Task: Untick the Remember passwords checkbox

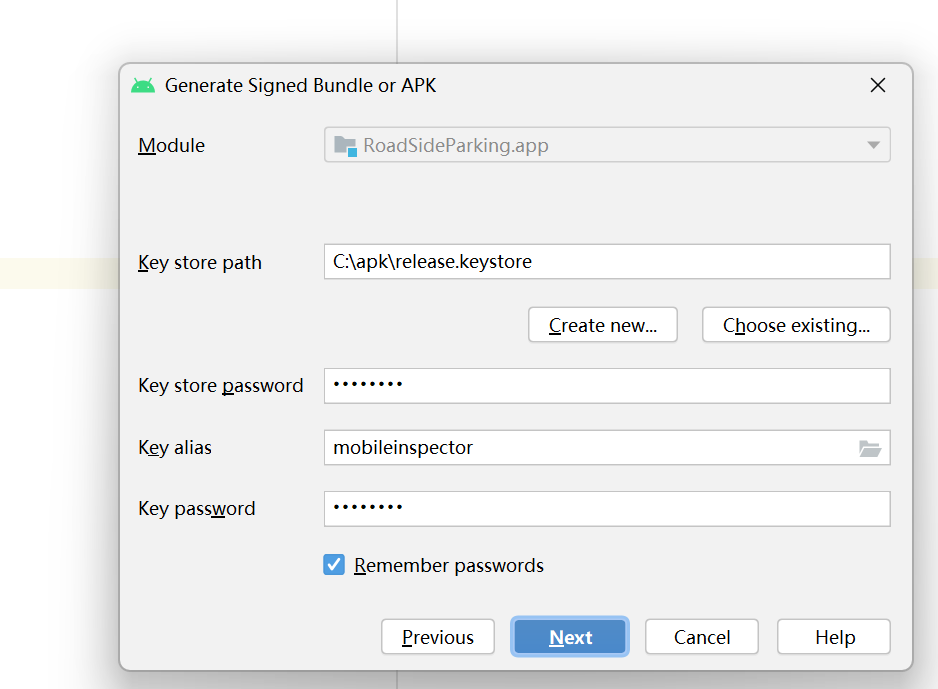Action: click(x=334, y=565)
